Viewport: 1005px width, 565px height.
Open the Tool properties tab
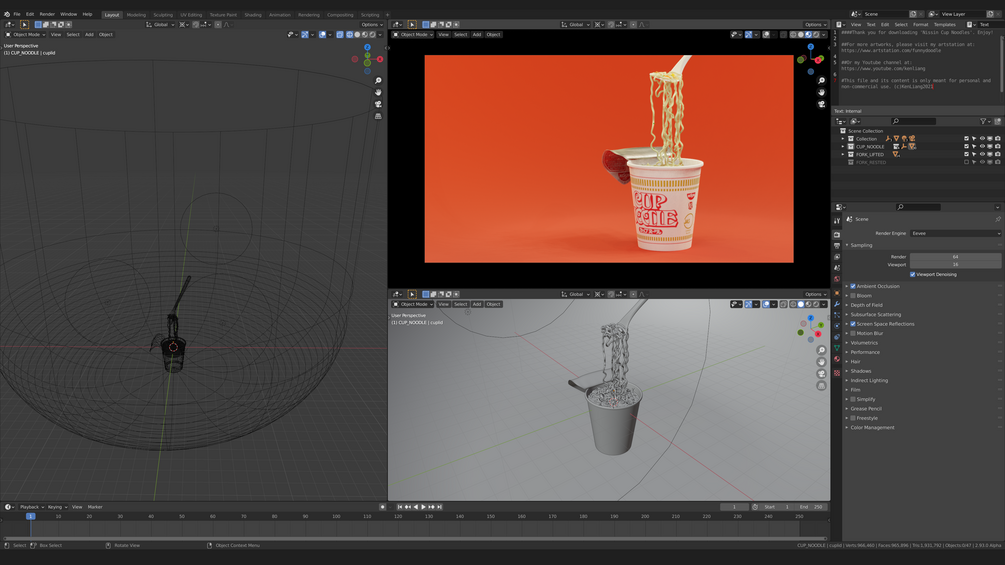point(836,220)
